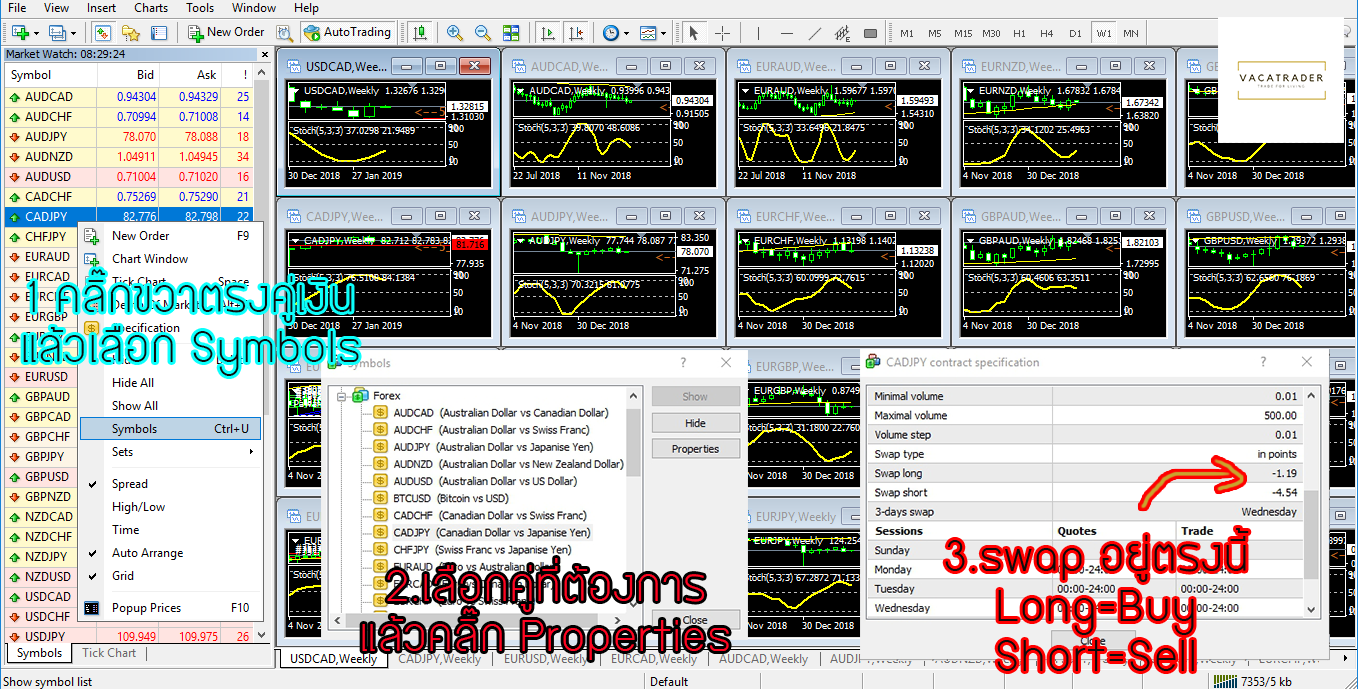Screen dimensions: 1358x689
Task: Open the Insert menu
Action: [x=101, y=8]
